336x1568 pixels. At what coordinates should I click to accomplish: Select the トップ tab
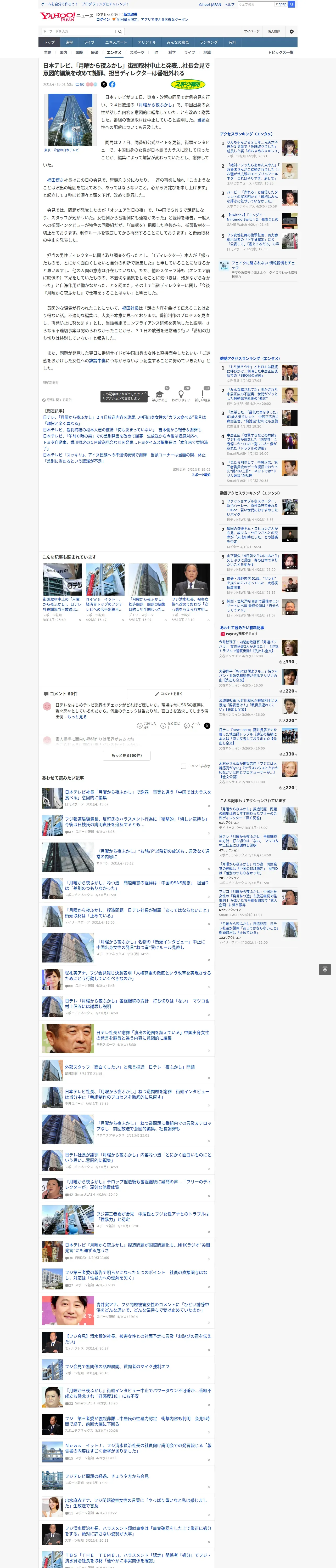49,43
